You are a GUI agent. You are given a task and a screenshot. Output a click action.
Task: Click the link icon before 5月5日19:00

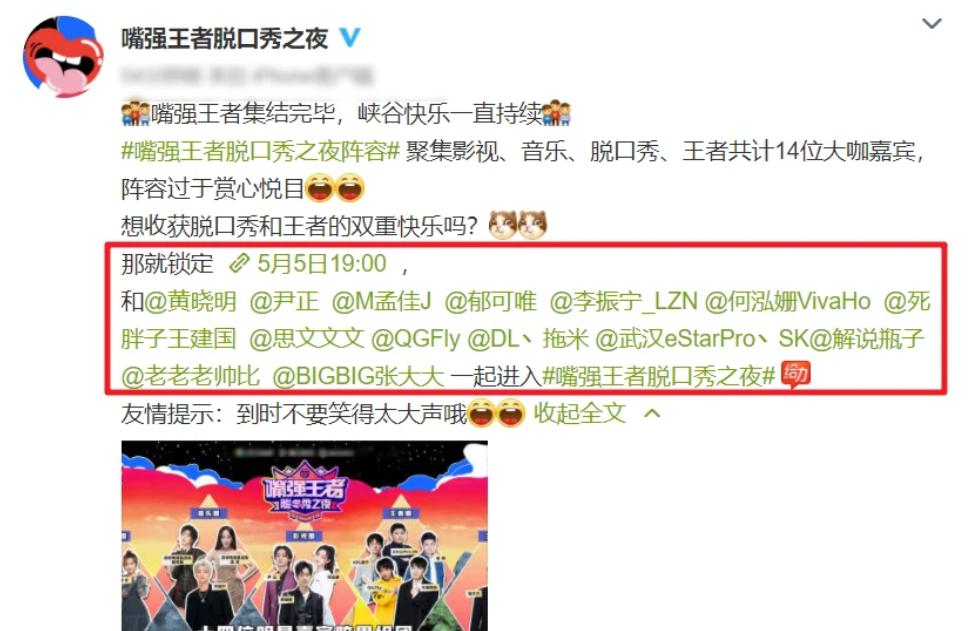[239, 263]
